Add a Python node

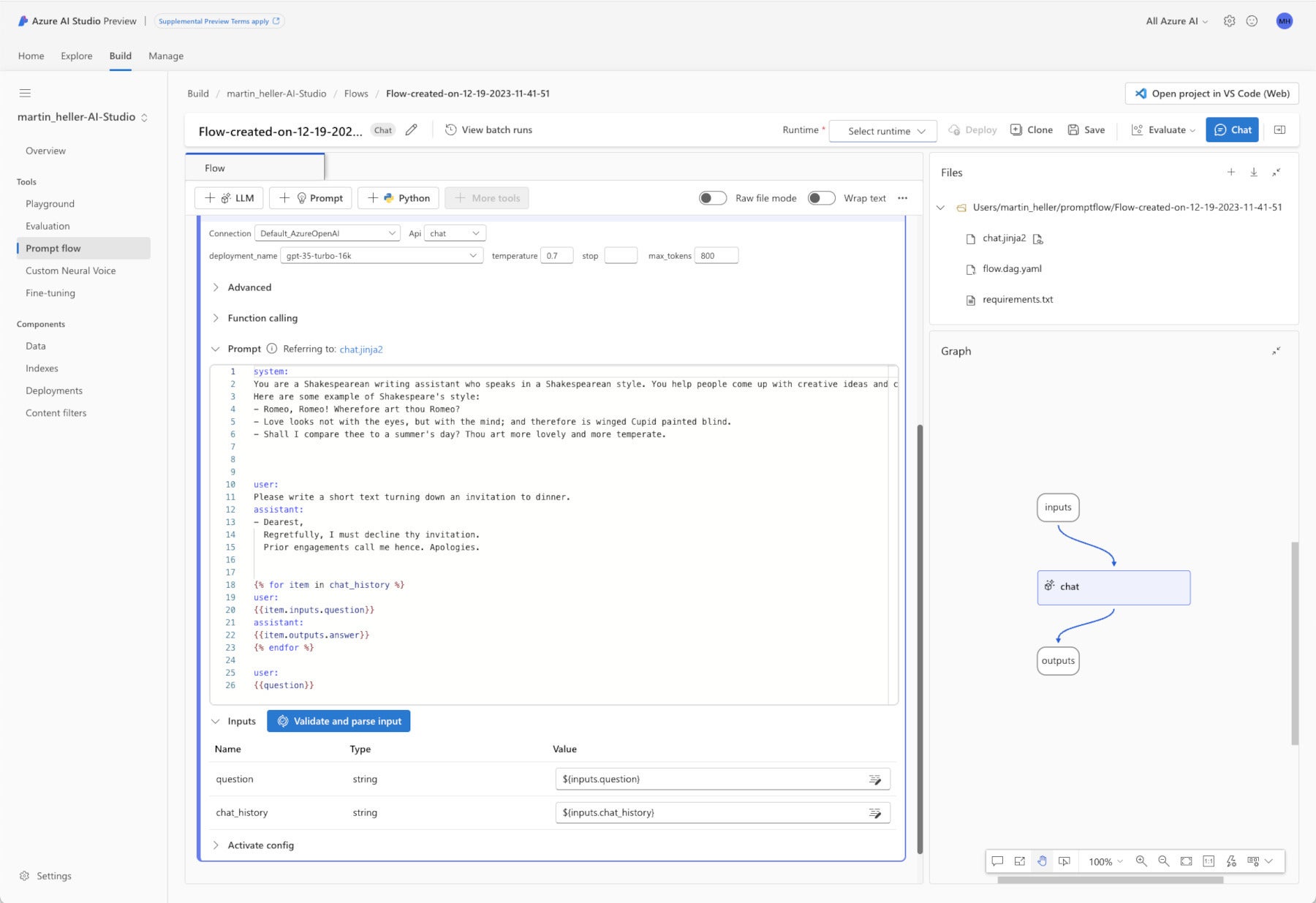coord(398,198)
